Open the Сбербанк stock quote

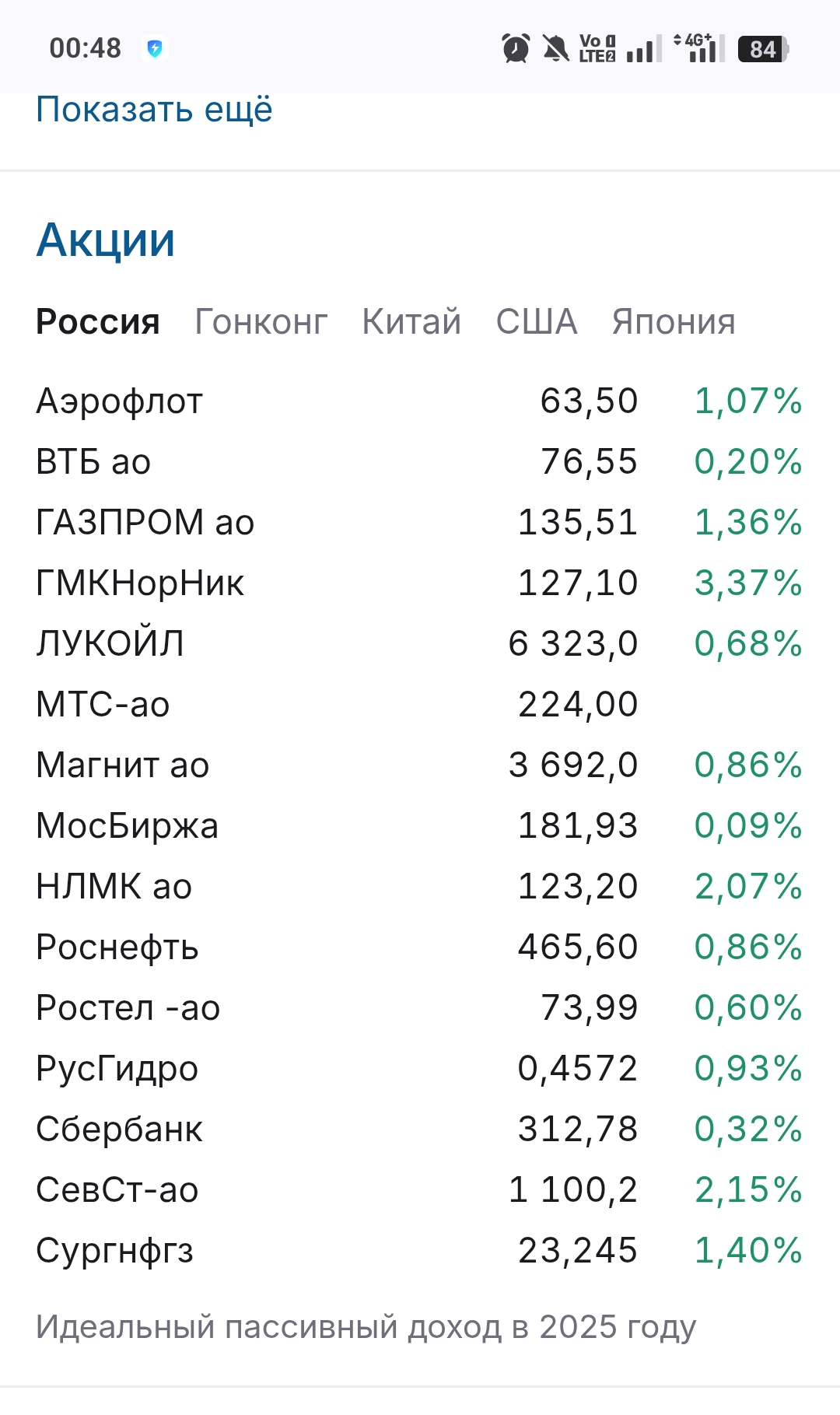(120, 1130)
